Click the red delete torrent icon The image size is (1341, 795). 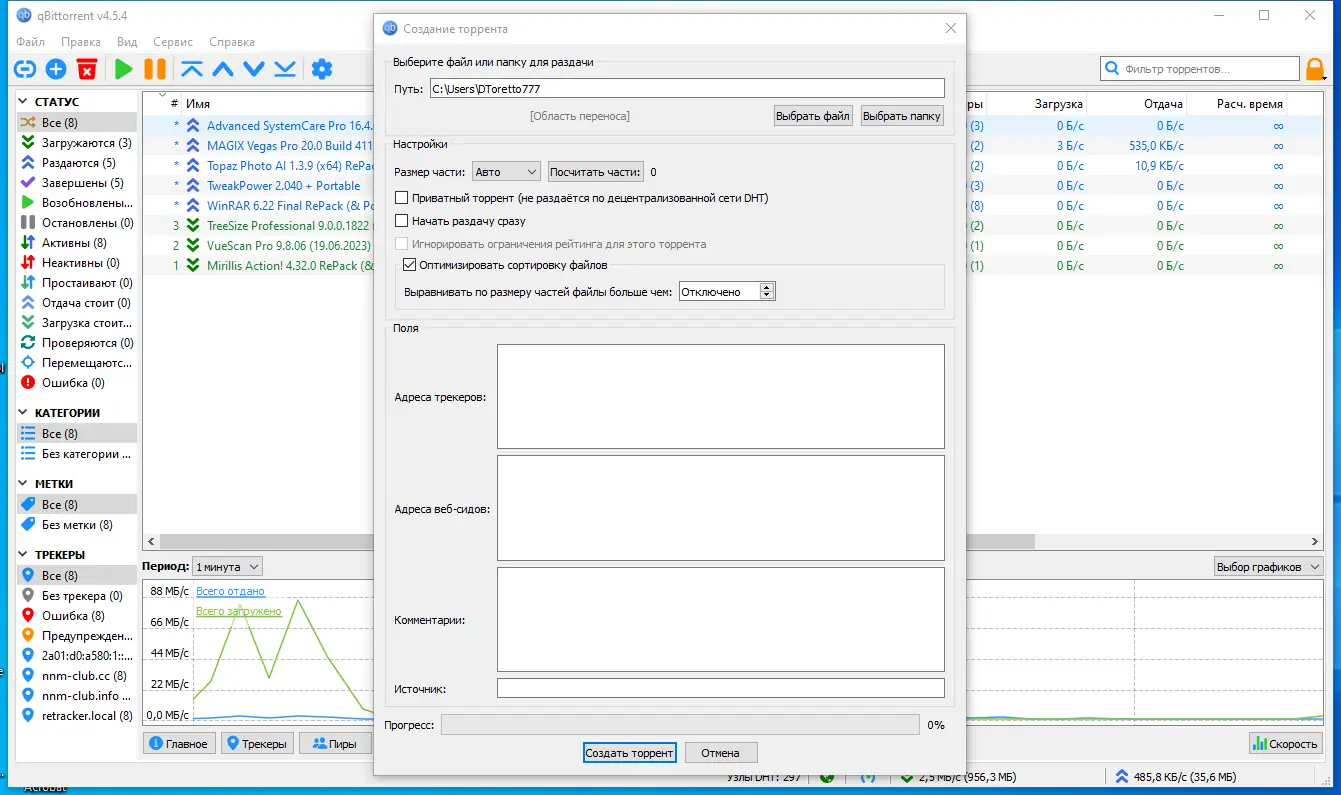tap(87, 69)
